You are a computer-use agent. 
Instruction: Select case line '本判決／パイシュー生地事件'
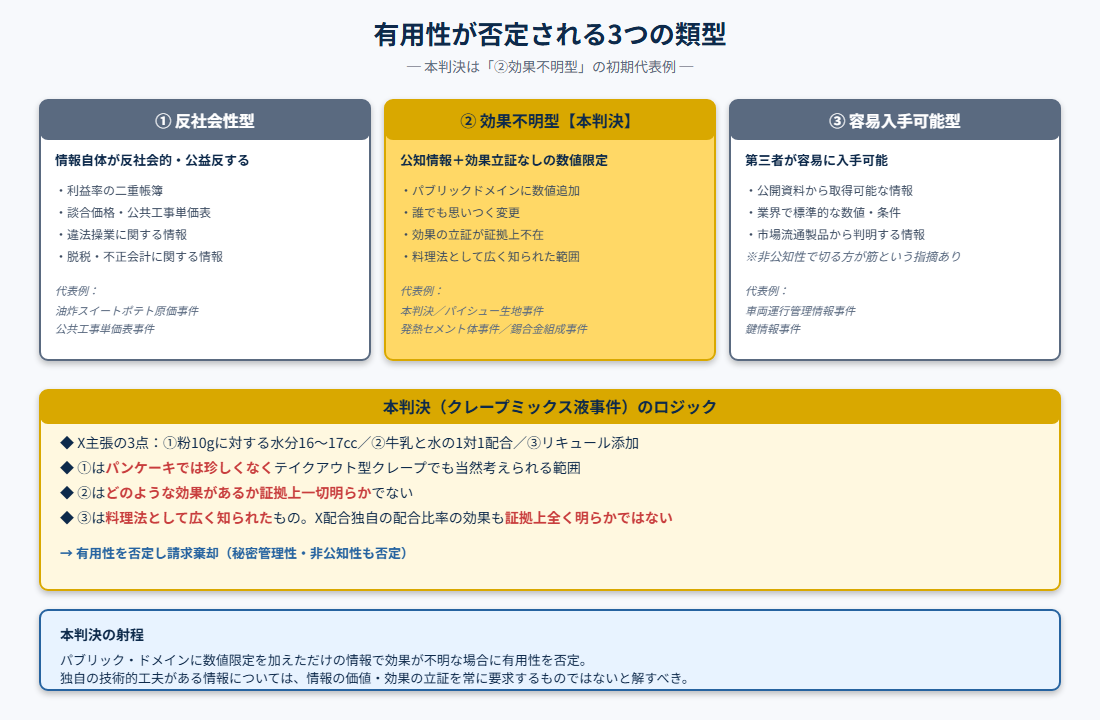coord(472,310)
